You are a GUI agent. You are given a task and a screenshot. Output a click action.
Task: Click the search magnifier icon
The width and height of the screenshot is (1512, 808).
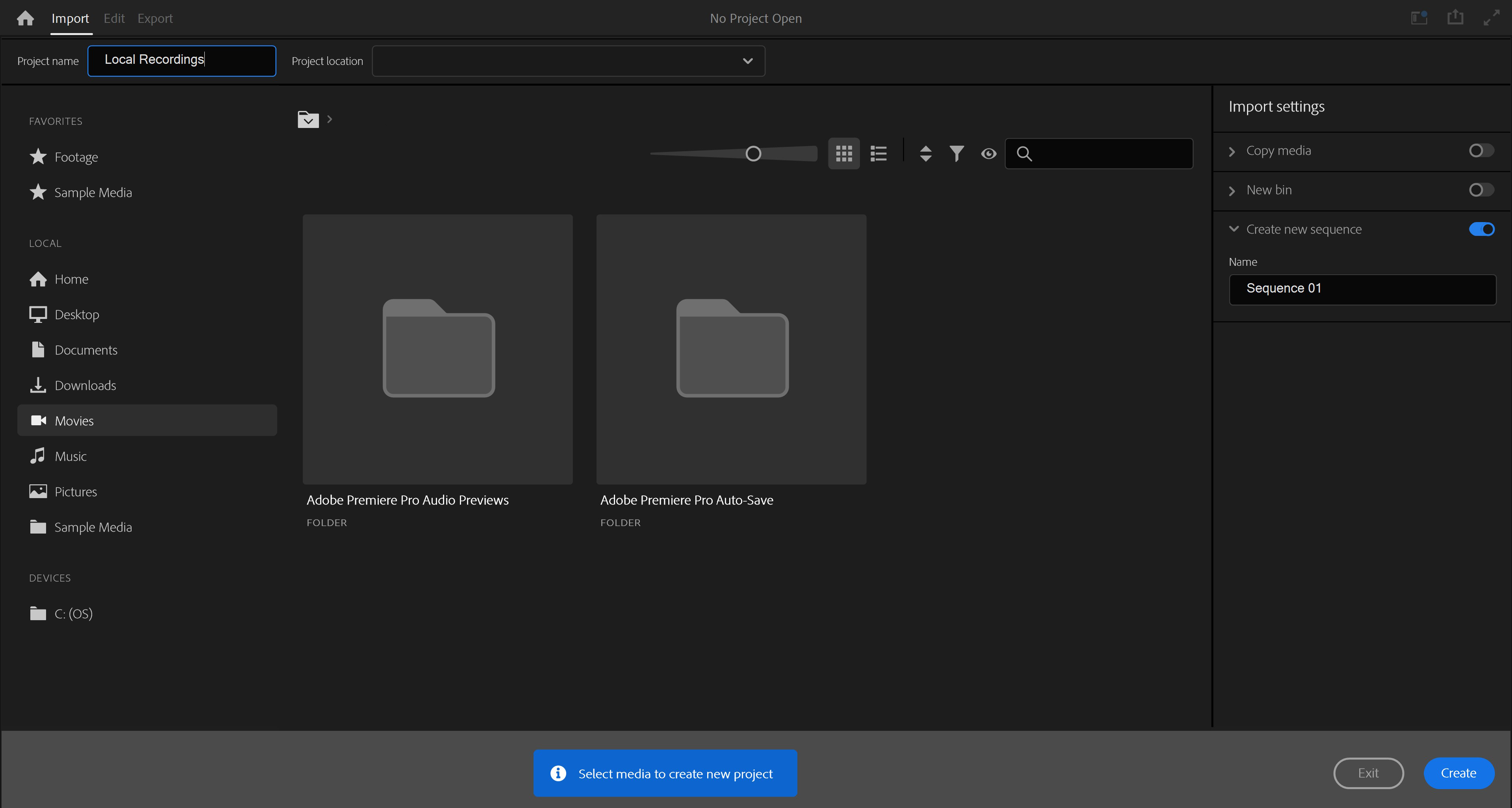[1024, 154]
